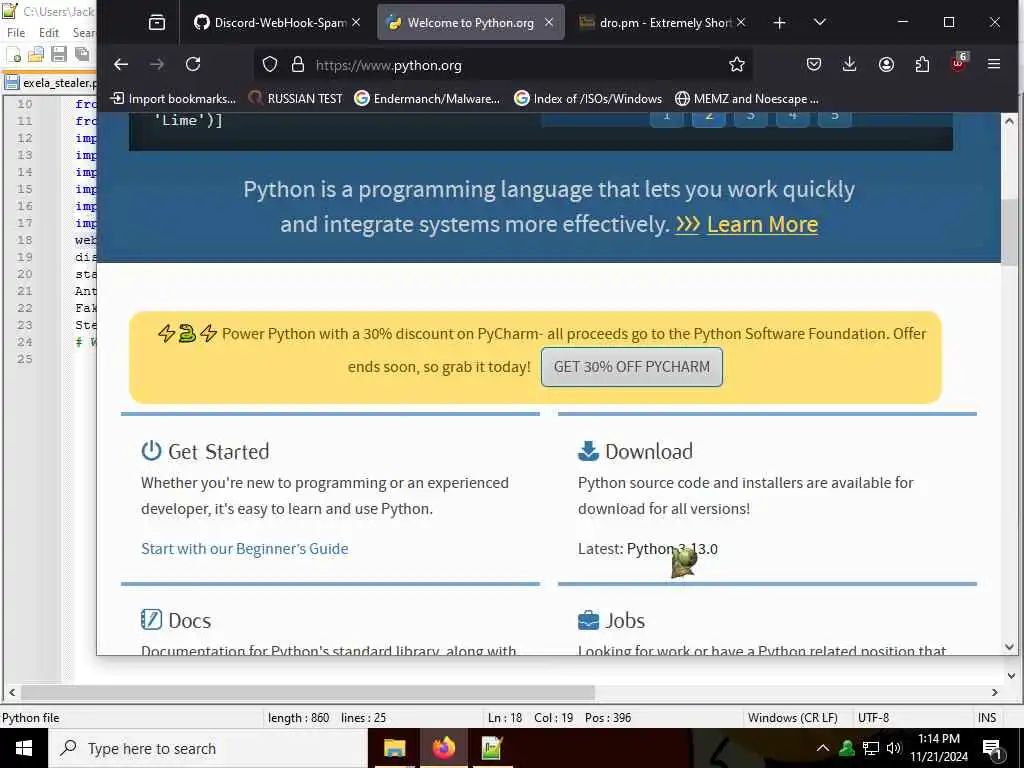Click the UTF-8 encoding status entry
Screen dimensions: 1024x768
(873, 718)
